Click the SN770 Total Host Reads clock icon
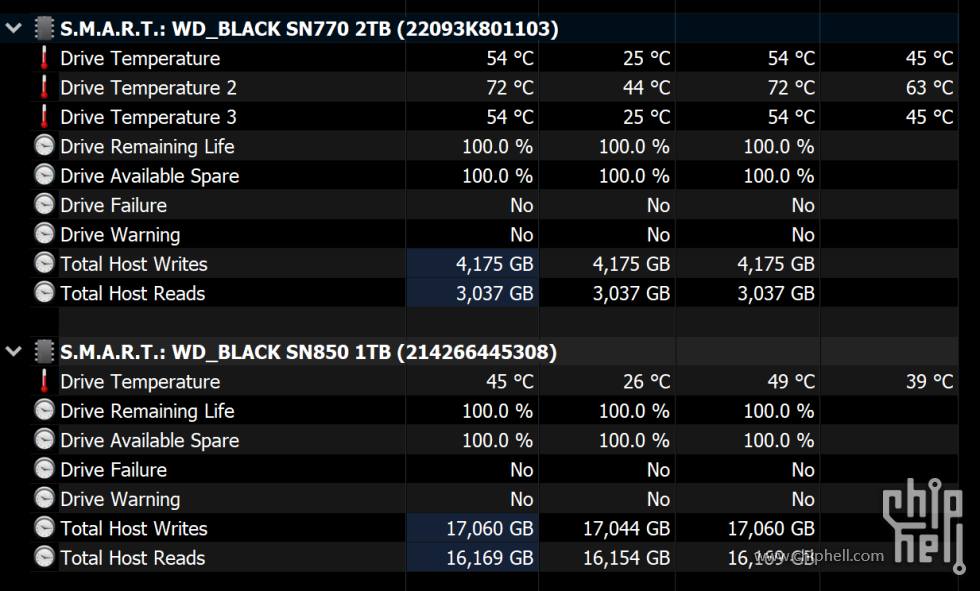 44,292
